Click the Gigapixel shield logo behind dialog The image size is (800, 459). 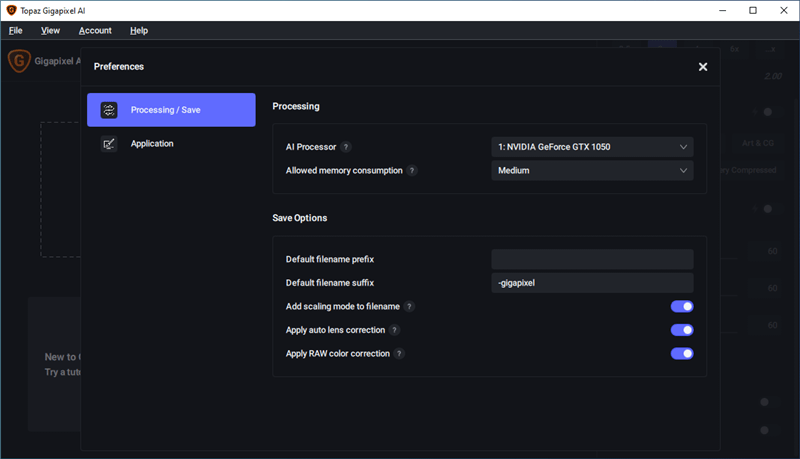[19, 61]
